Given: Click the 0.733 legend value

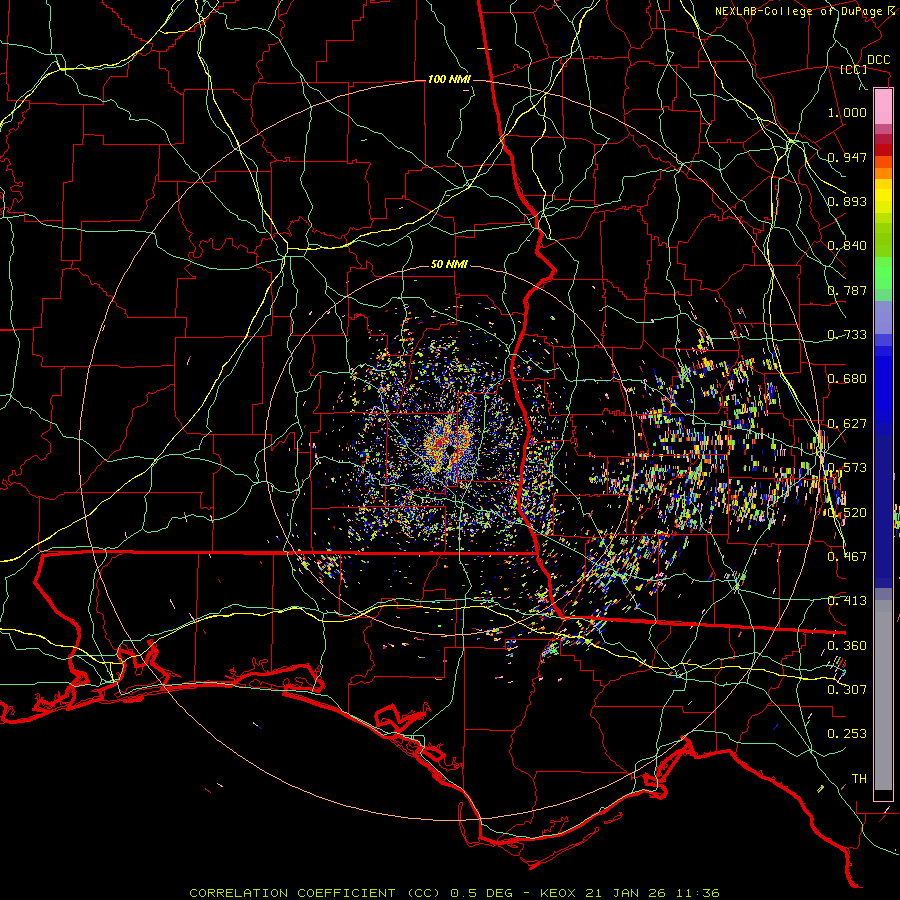Looking at the screenshot, I should [847, 335].
